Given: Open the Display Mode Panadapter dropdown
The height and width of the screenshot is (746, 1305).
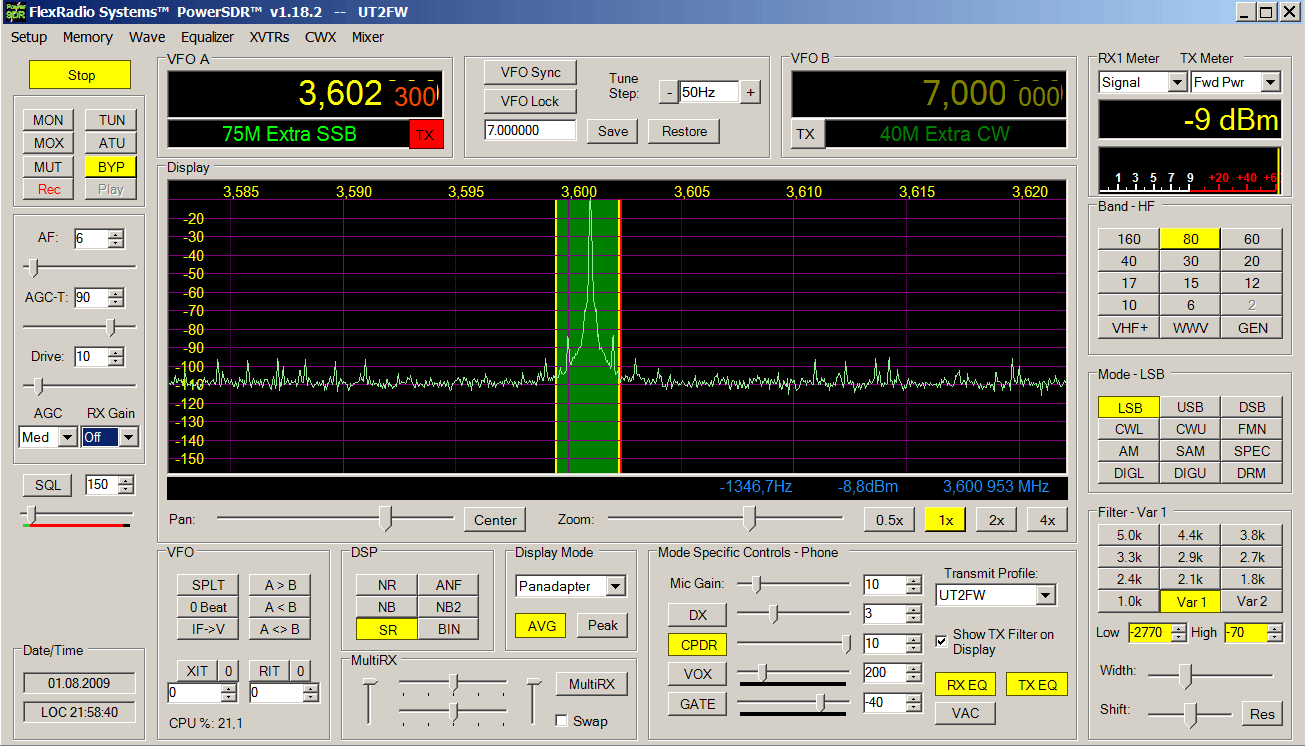Looking at the screenshot, I should 616,586.
